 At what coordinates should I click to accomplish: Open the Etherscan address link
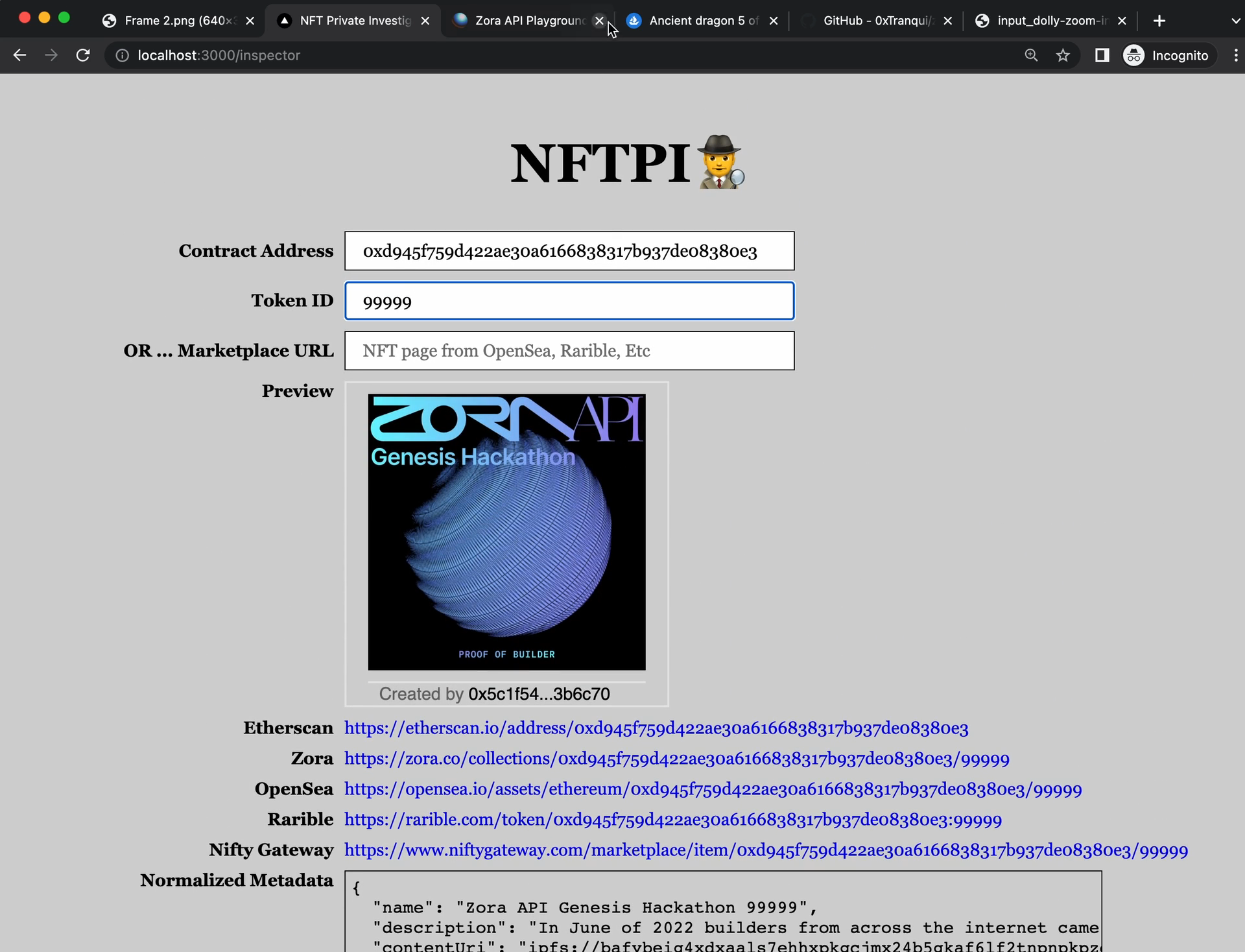point(656,728)
